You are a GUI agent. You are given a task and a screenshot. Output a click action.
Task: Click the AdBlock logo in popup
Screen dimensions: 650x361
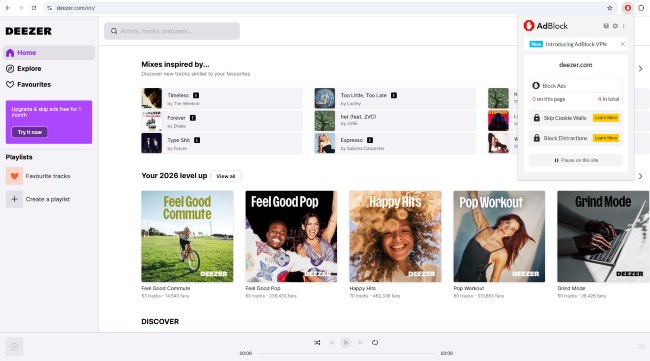(x=546, y=26)
